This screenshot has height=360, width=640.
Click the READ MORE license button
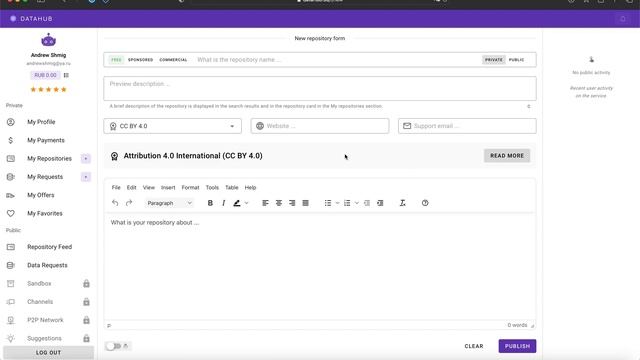tap(507, 156)
